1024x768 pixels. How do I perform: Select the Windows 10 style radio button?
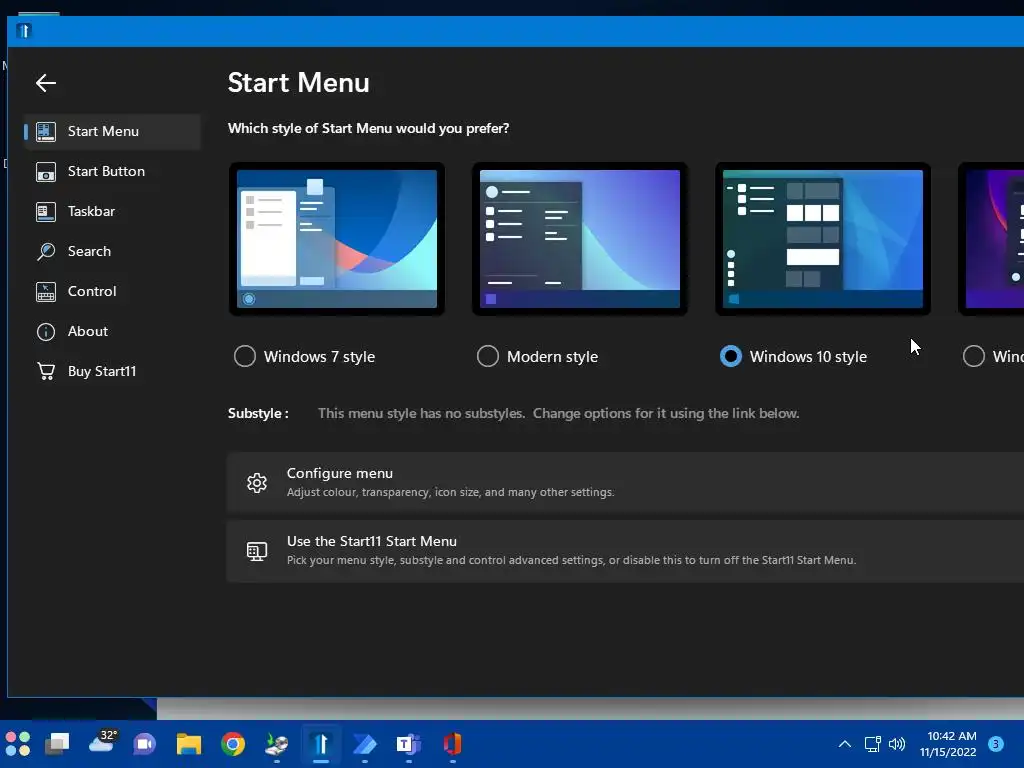[731, 357]
